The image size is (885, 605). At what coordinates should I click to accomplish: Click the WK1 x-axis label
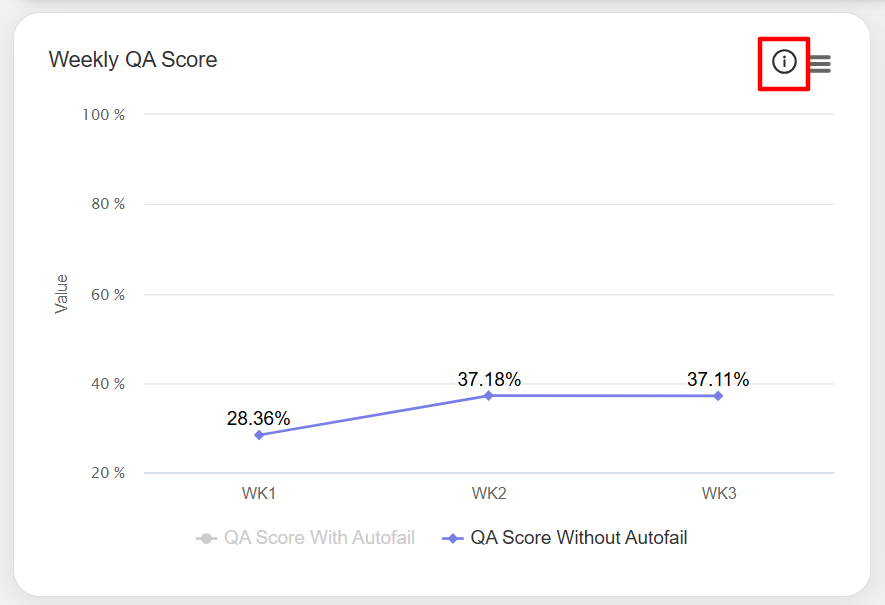click(x=259, y=493)
